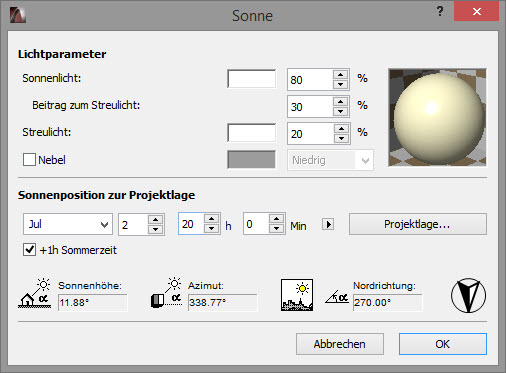The width and height of the screenshot is (506, 373).
Task: Click the north compass dial
Action: coord(468,295)
